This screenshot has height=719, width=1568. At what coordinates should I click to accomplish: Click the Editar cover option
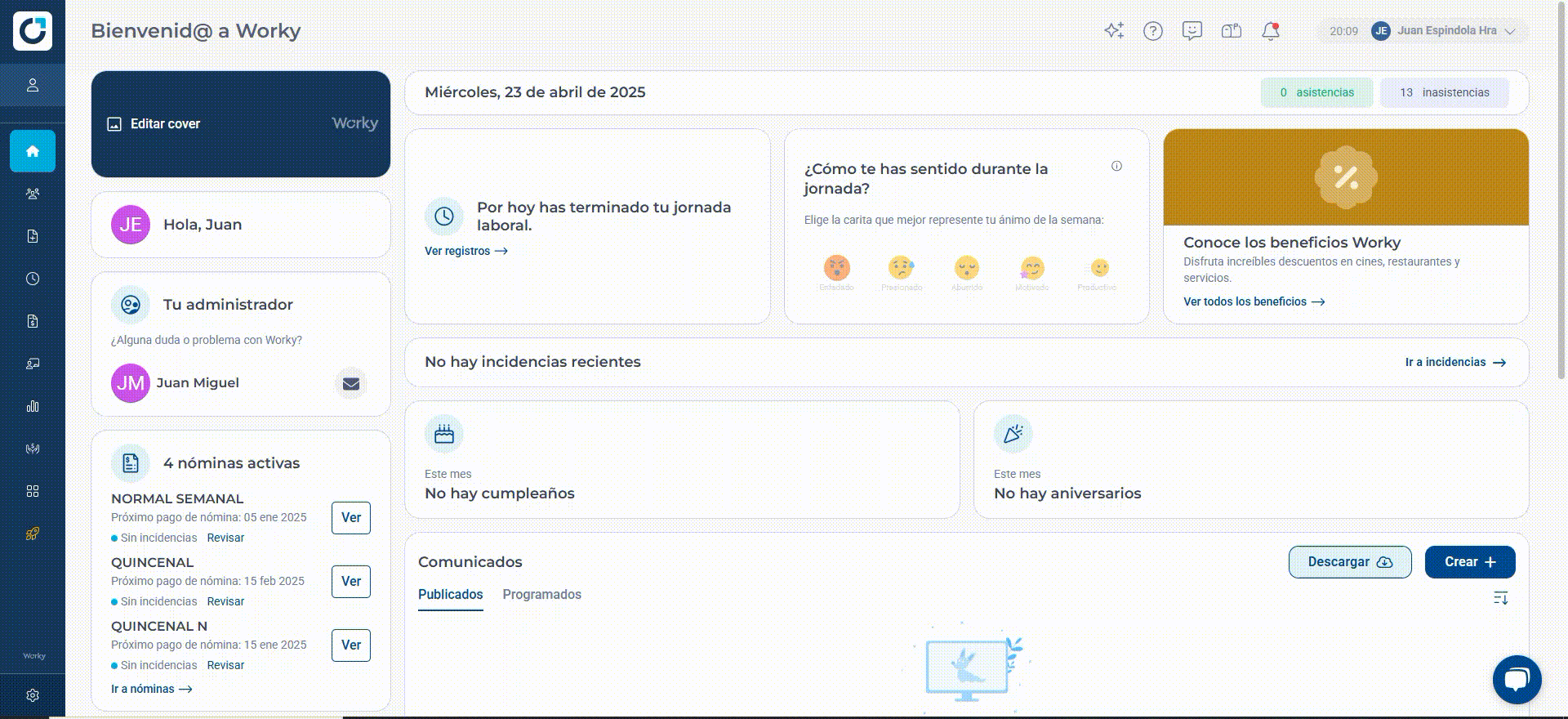pos(154,124)
